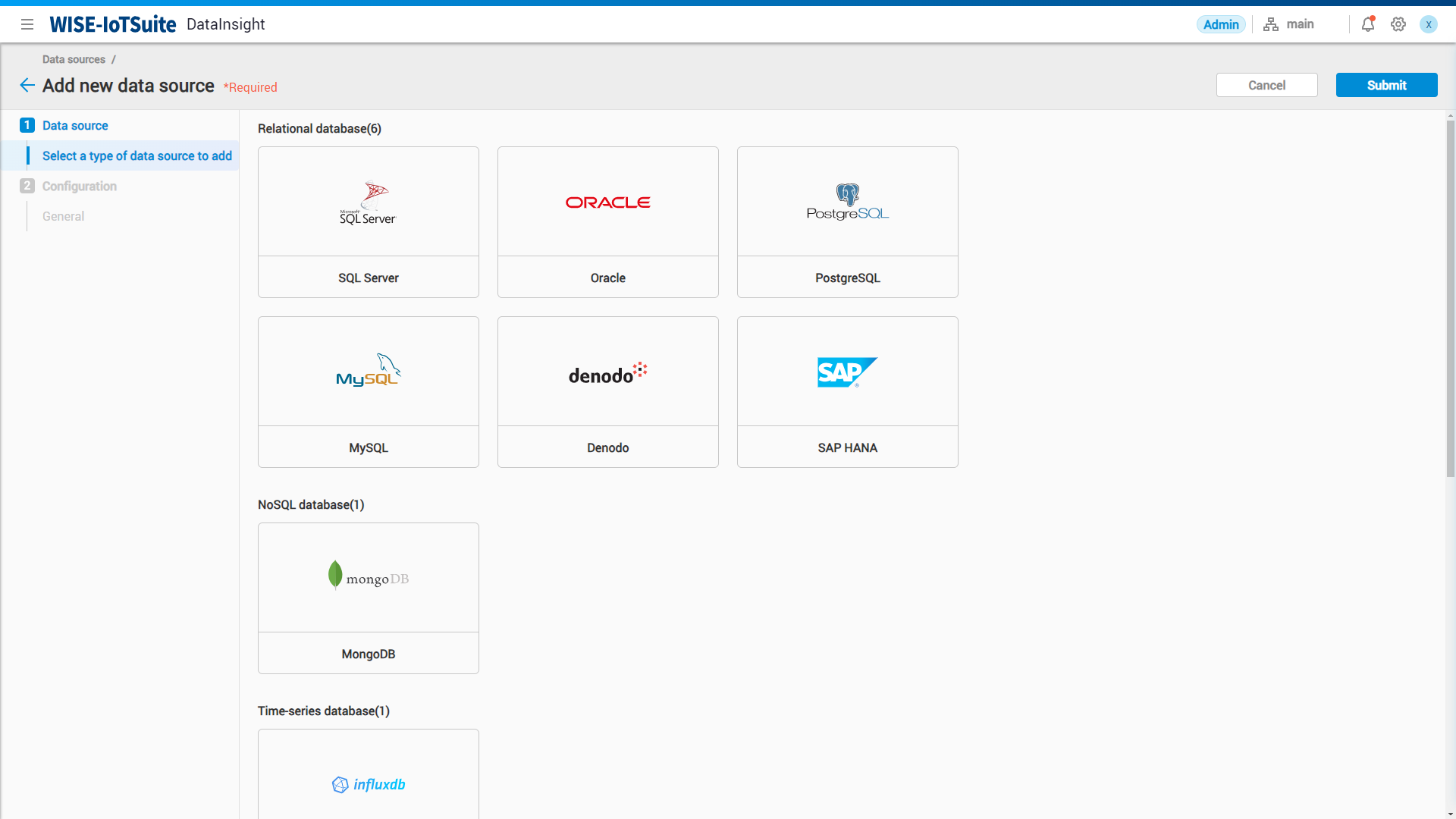Select the PostgreSQL elephant logo
This screenshot has width=1456, height=819.
[x=848, y=202]
